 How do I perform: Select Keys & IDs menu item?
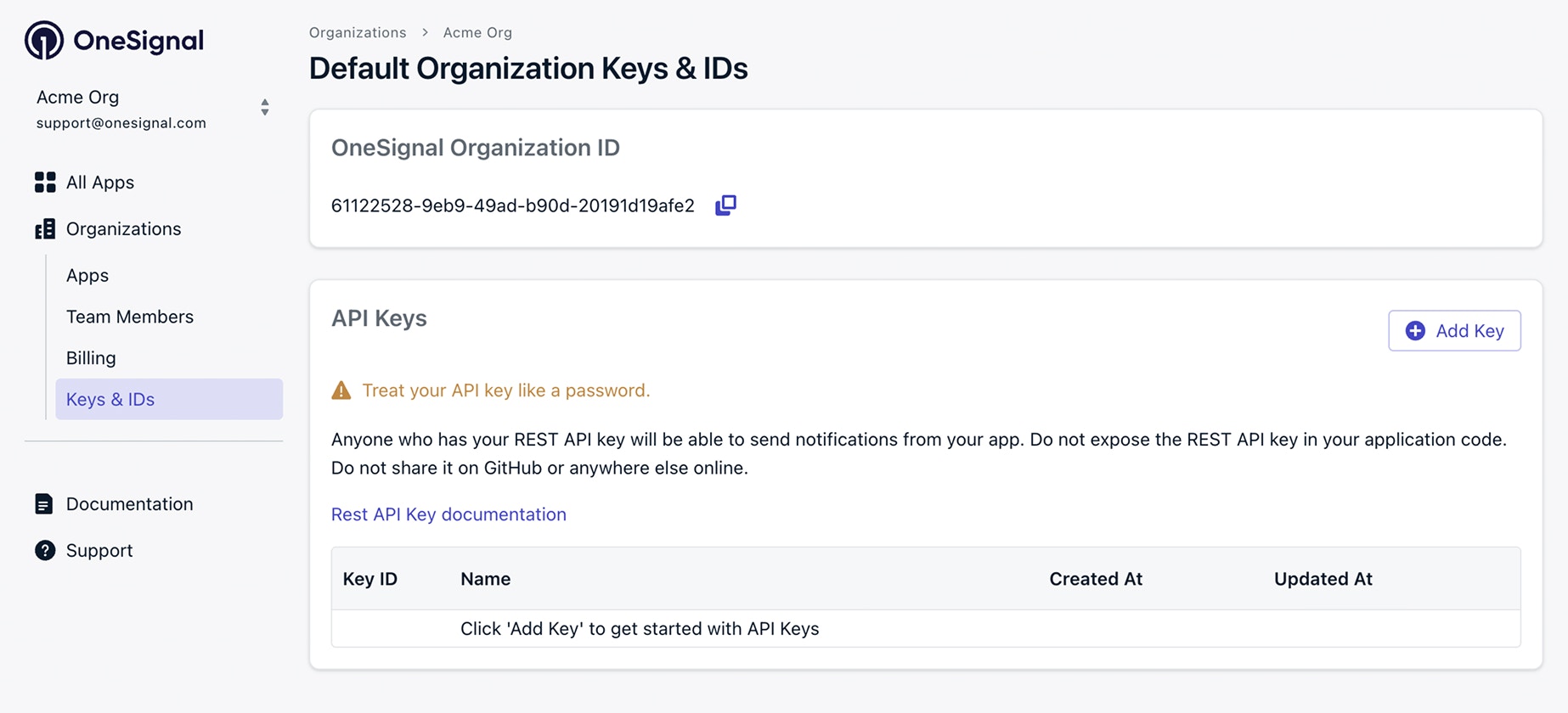(169, 399)
